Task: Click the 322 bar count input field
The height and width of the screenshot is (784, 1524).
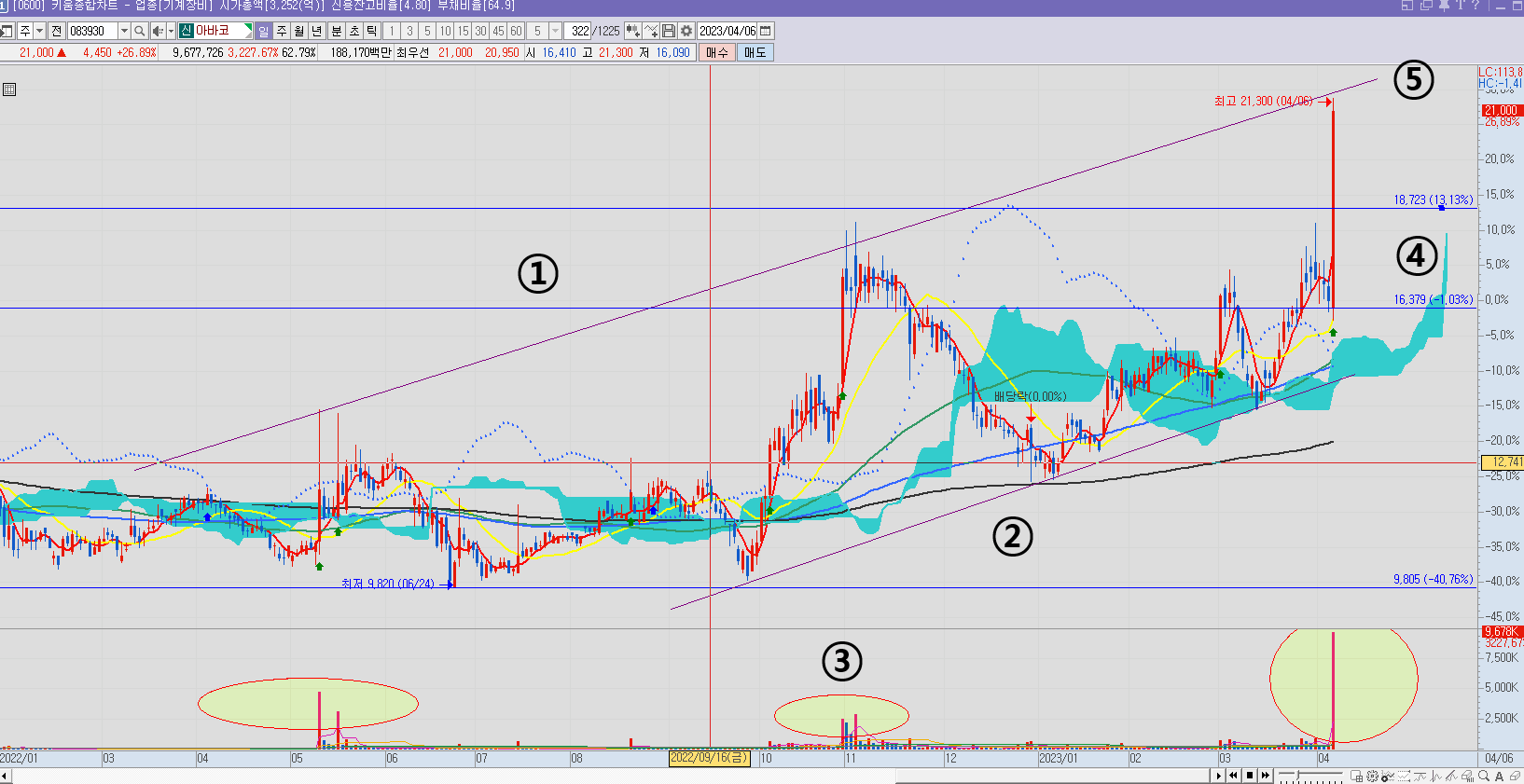Action: pos(578,31)
